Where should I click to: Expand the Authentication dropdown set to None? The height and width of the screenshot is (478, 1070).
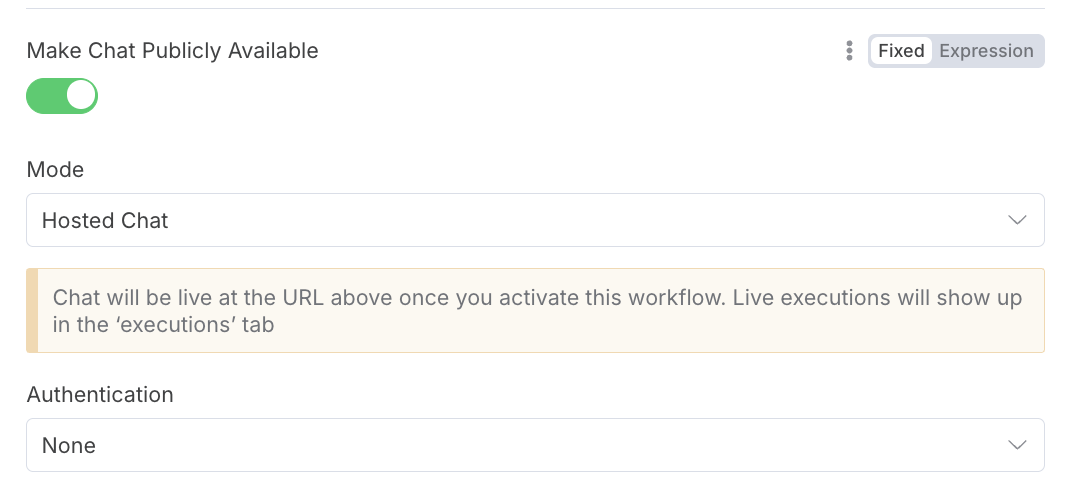[535, 445]
